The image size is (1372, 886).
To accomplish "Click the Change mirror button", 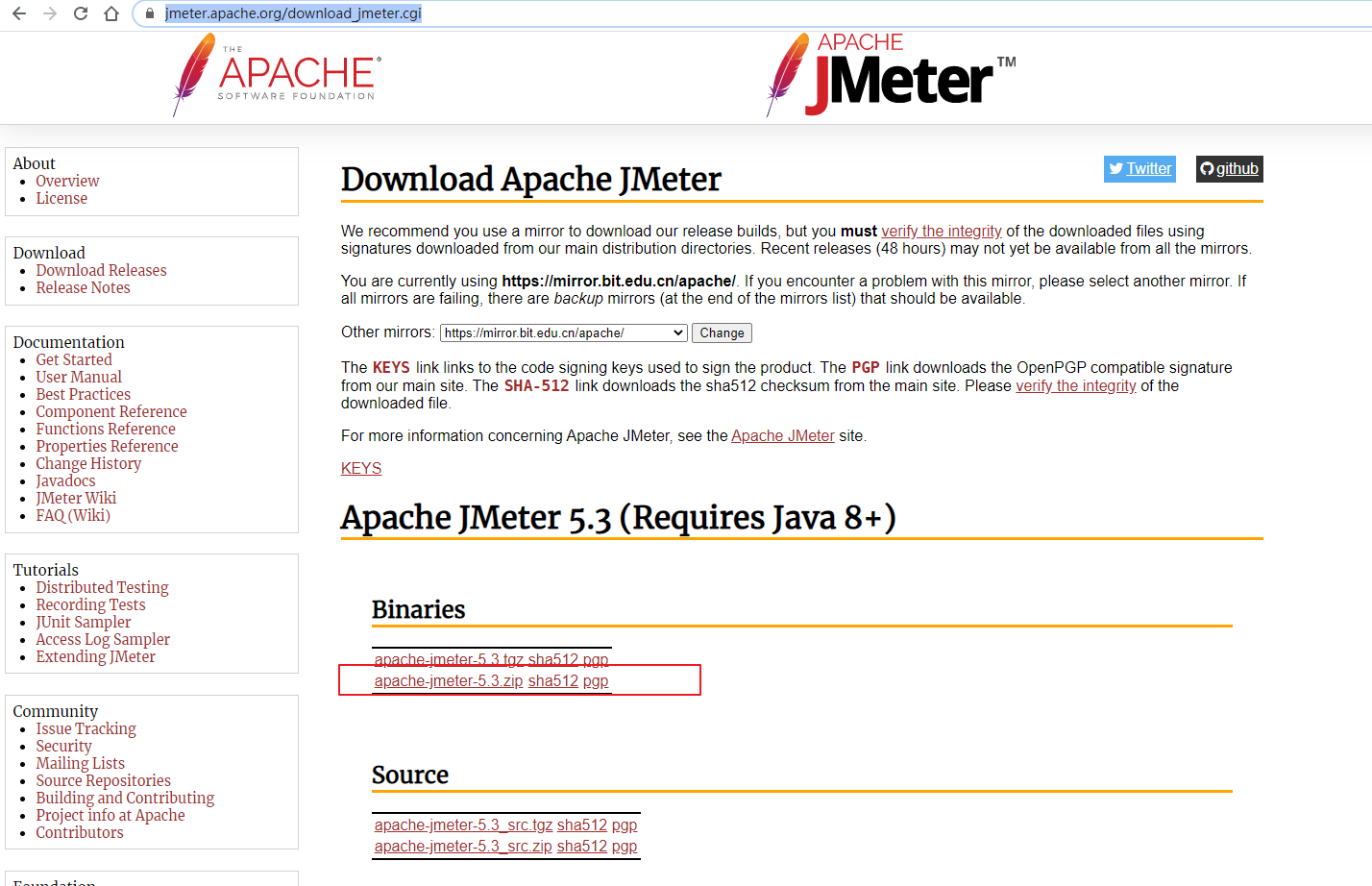I will pyautogui.click(x=722, y=332).
